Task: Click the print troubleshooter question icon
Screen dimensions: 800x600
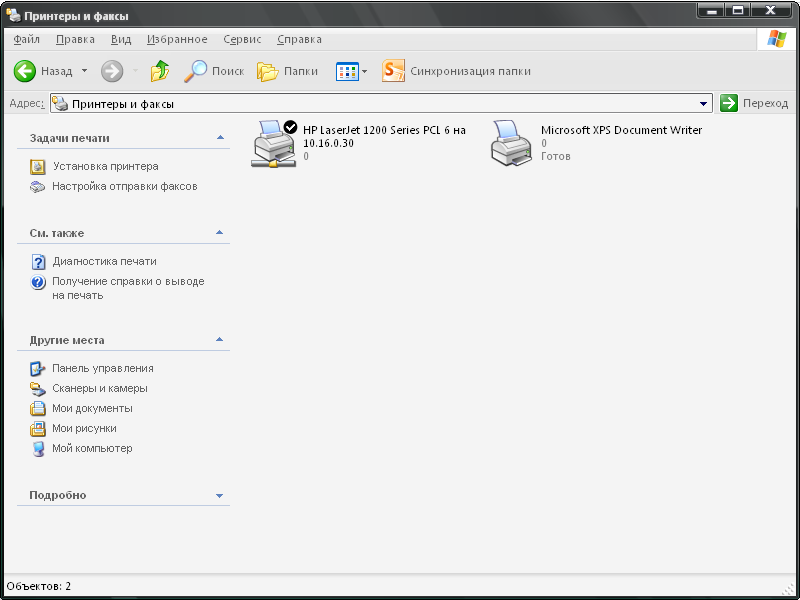Action: [38, 262]
